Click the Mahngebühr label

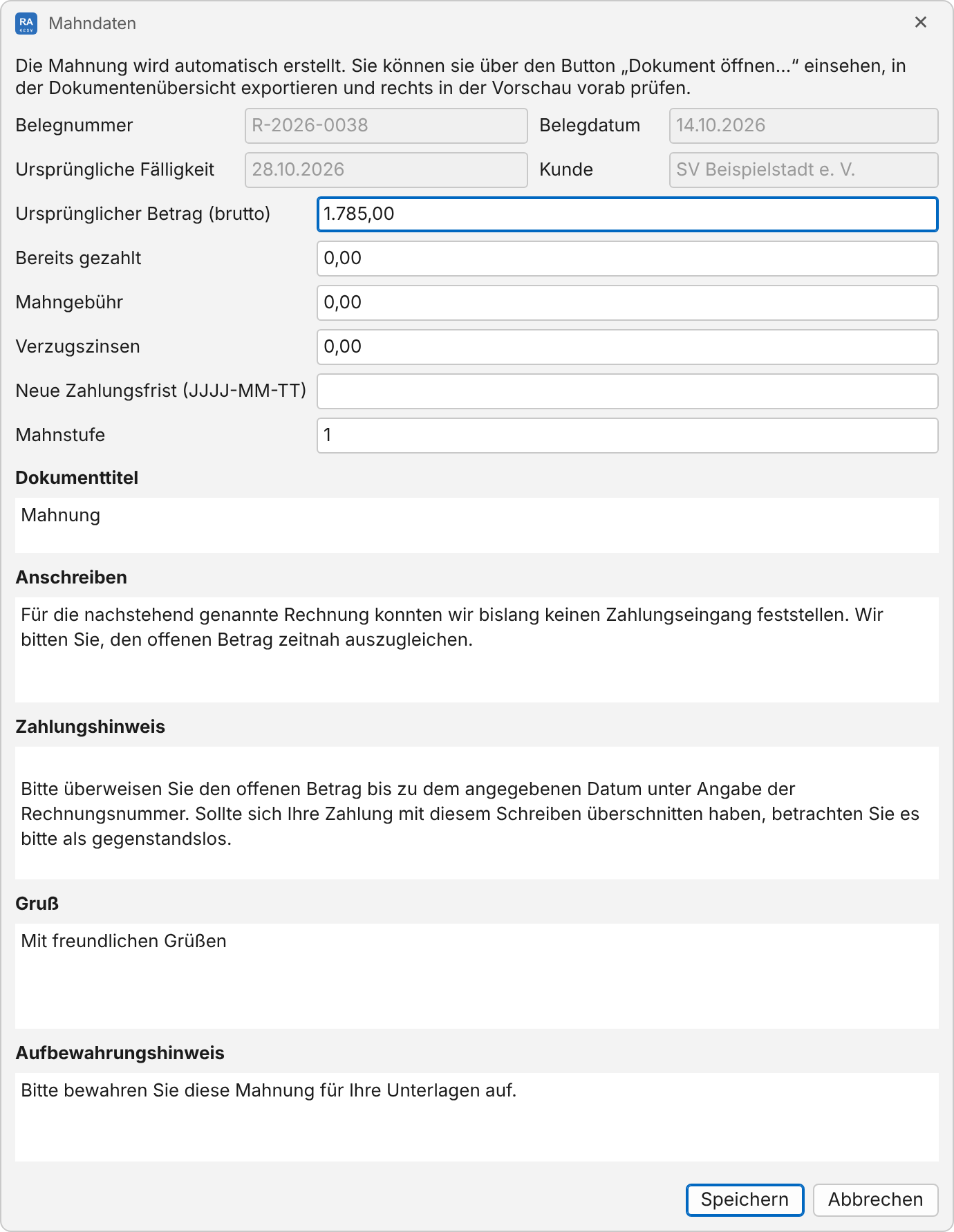tap(69, 302)
